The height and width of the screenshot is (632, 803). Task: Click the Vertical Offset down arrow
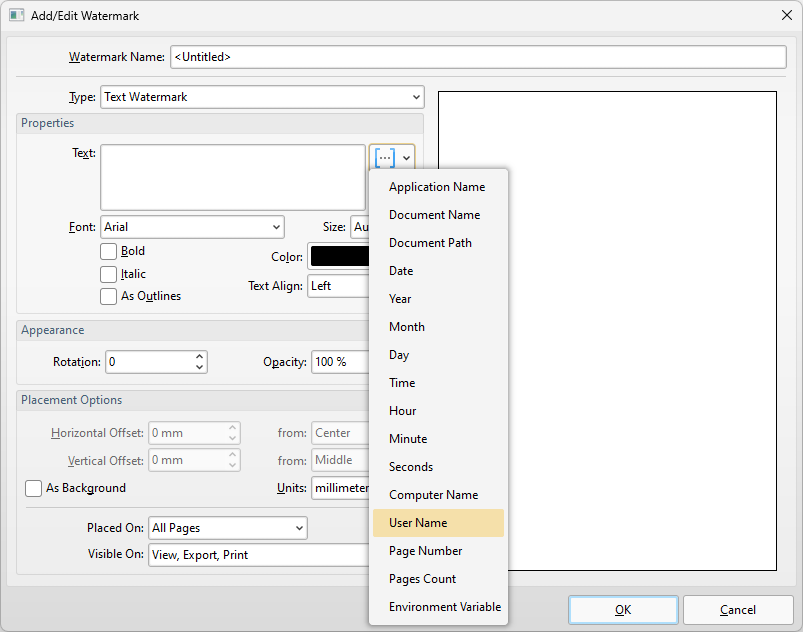click(x=232, y=465)
